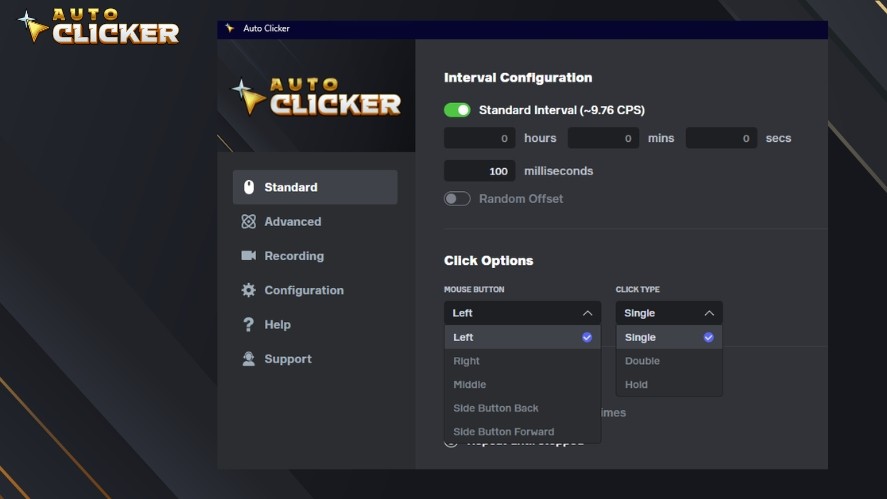The height and width of the screenshot is (499, 887).
Task: Click the blue checkmark next to Left option
Action: coord(587,337)
